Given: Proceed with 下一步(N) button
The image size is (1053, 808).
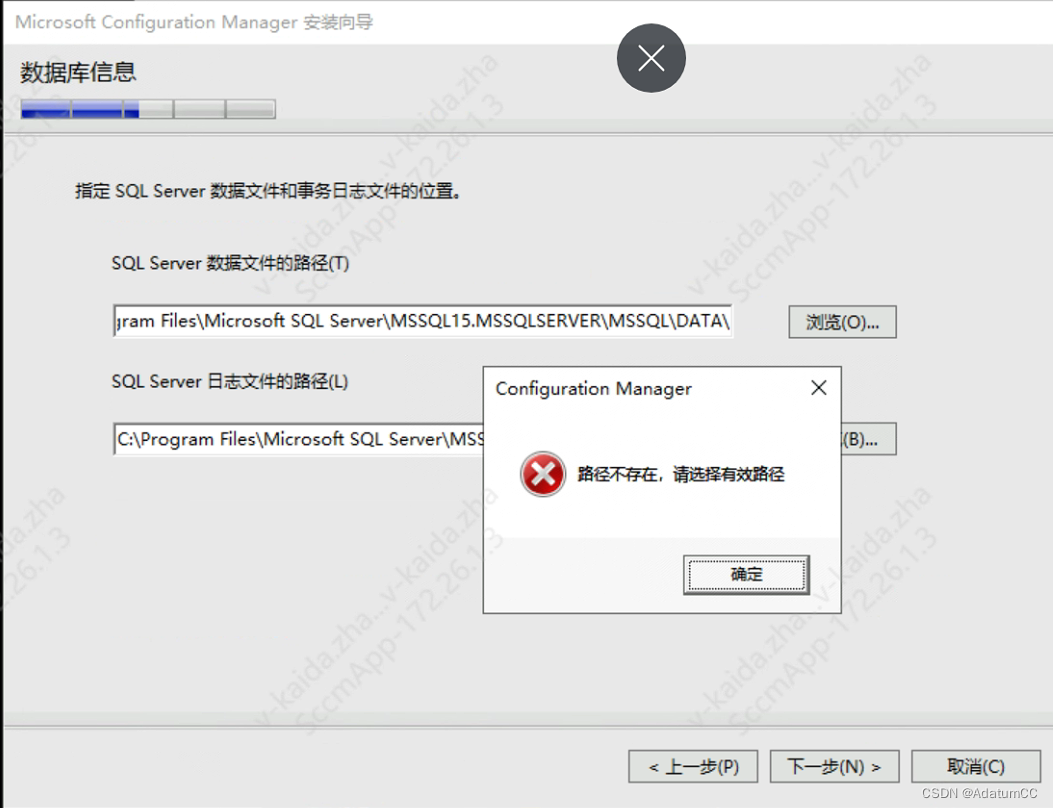Looking at the screenshot, I should (834, 766).
